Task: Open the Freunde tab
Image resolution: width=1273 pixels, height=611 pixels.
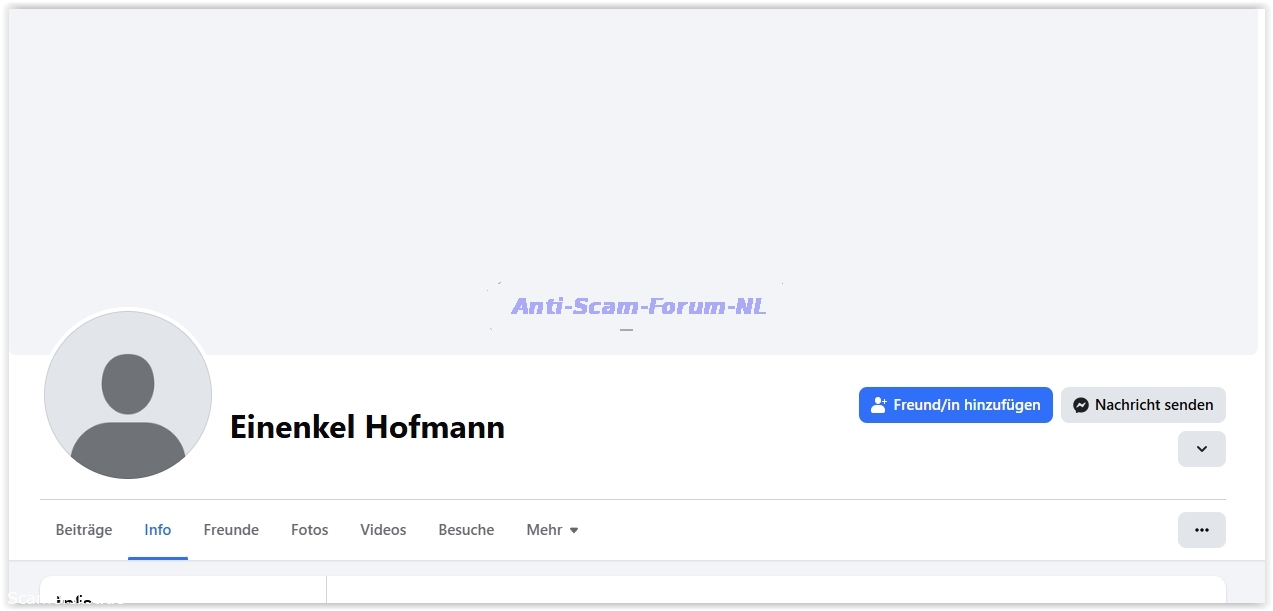Action: point(231,530)
